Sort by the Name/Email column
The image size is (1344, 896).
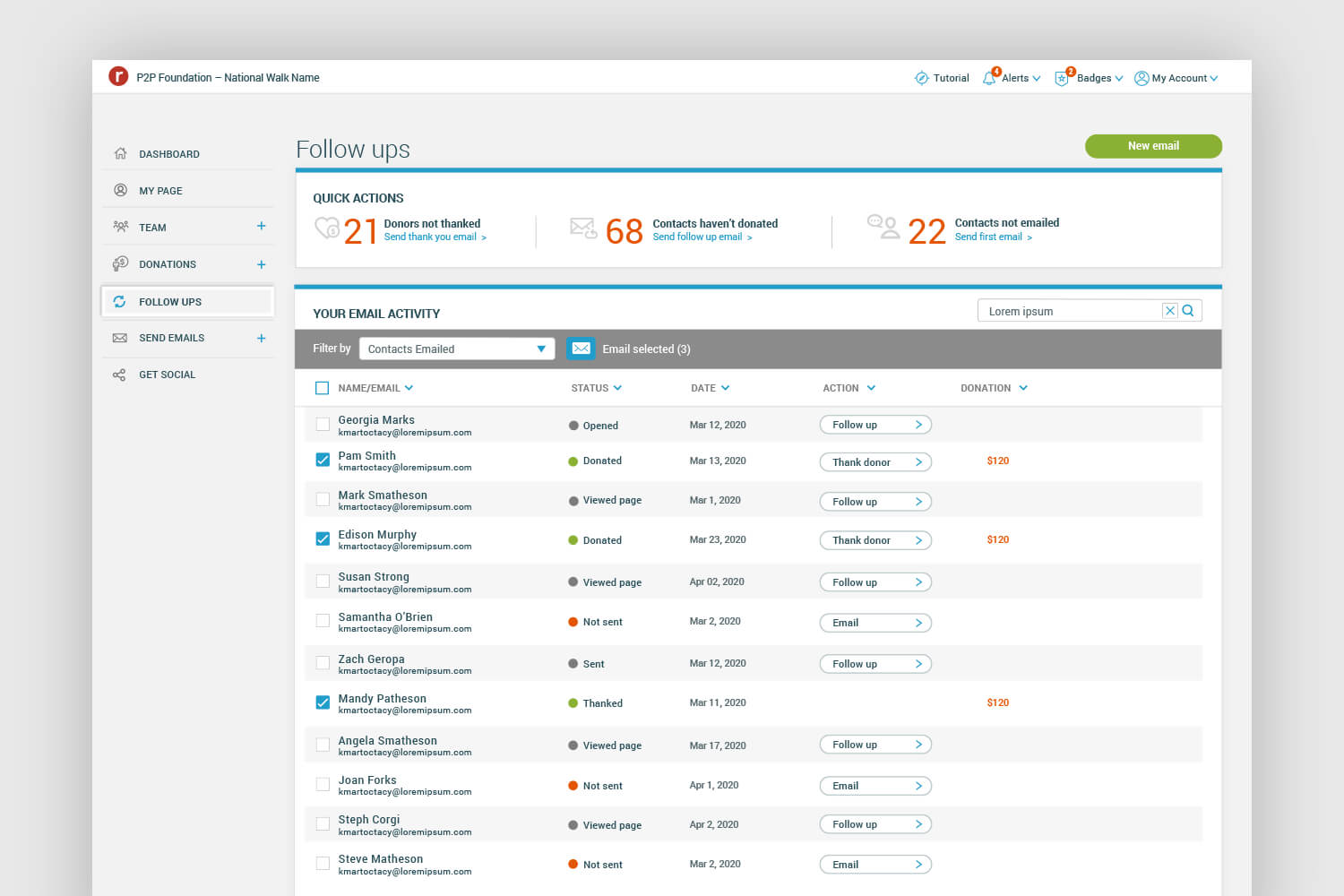pyautogui.click(x=375, y=388)
